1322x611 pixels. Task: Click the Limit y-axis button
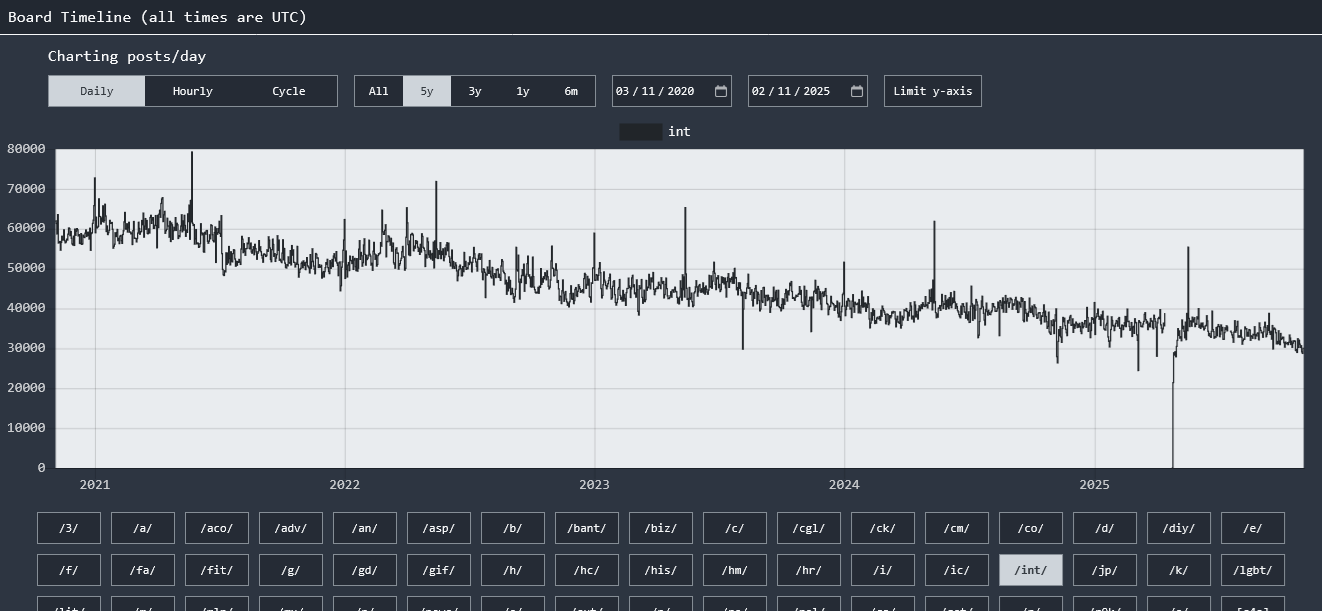pyautogui.click(x=933, y=91)
